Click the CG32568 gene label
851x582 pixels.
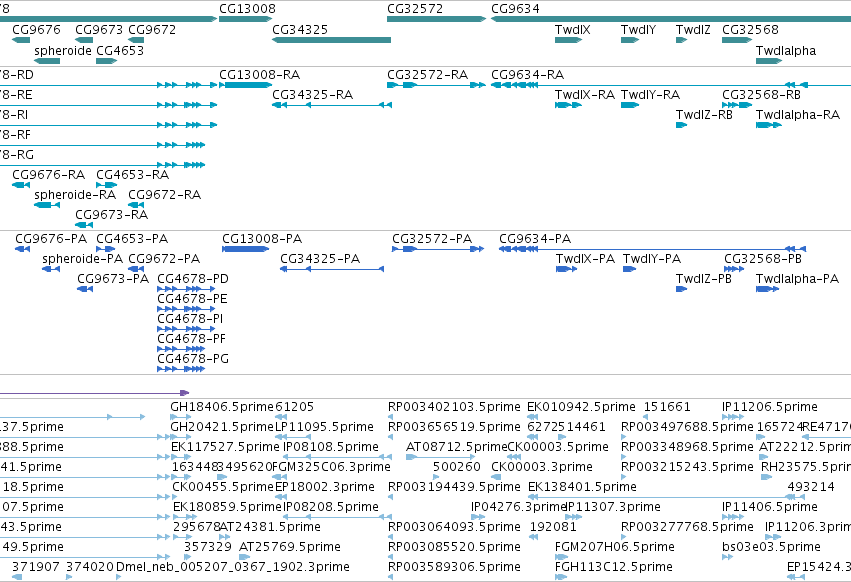point(750,29)
